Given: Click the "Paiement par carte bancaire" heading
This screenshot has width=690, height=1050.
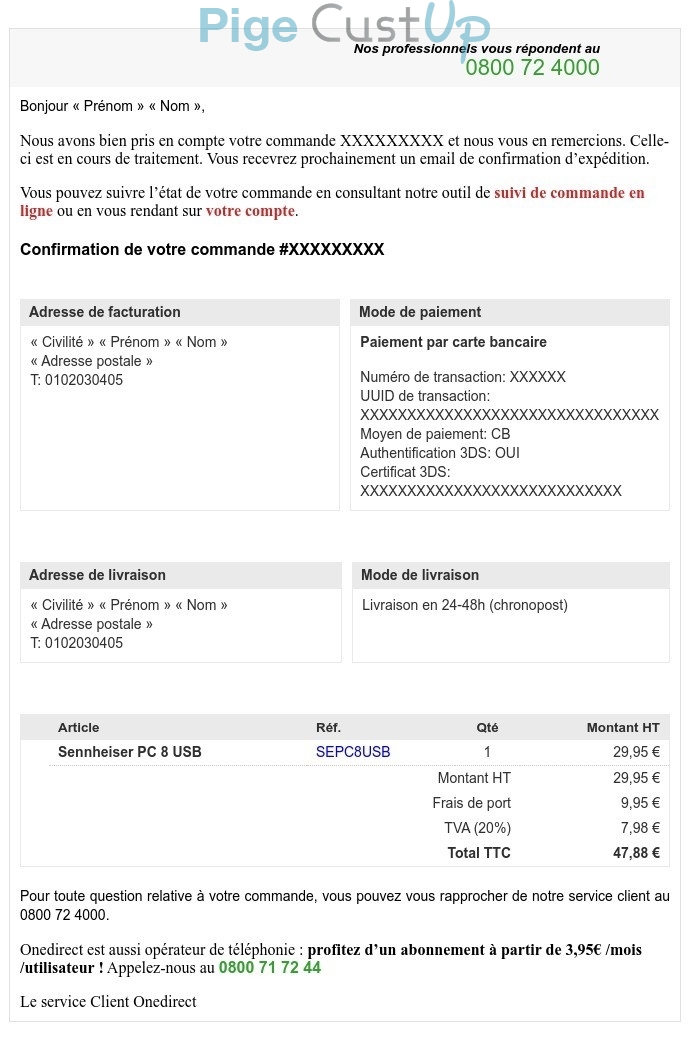Looking at the screenshot, I should 453,342.
